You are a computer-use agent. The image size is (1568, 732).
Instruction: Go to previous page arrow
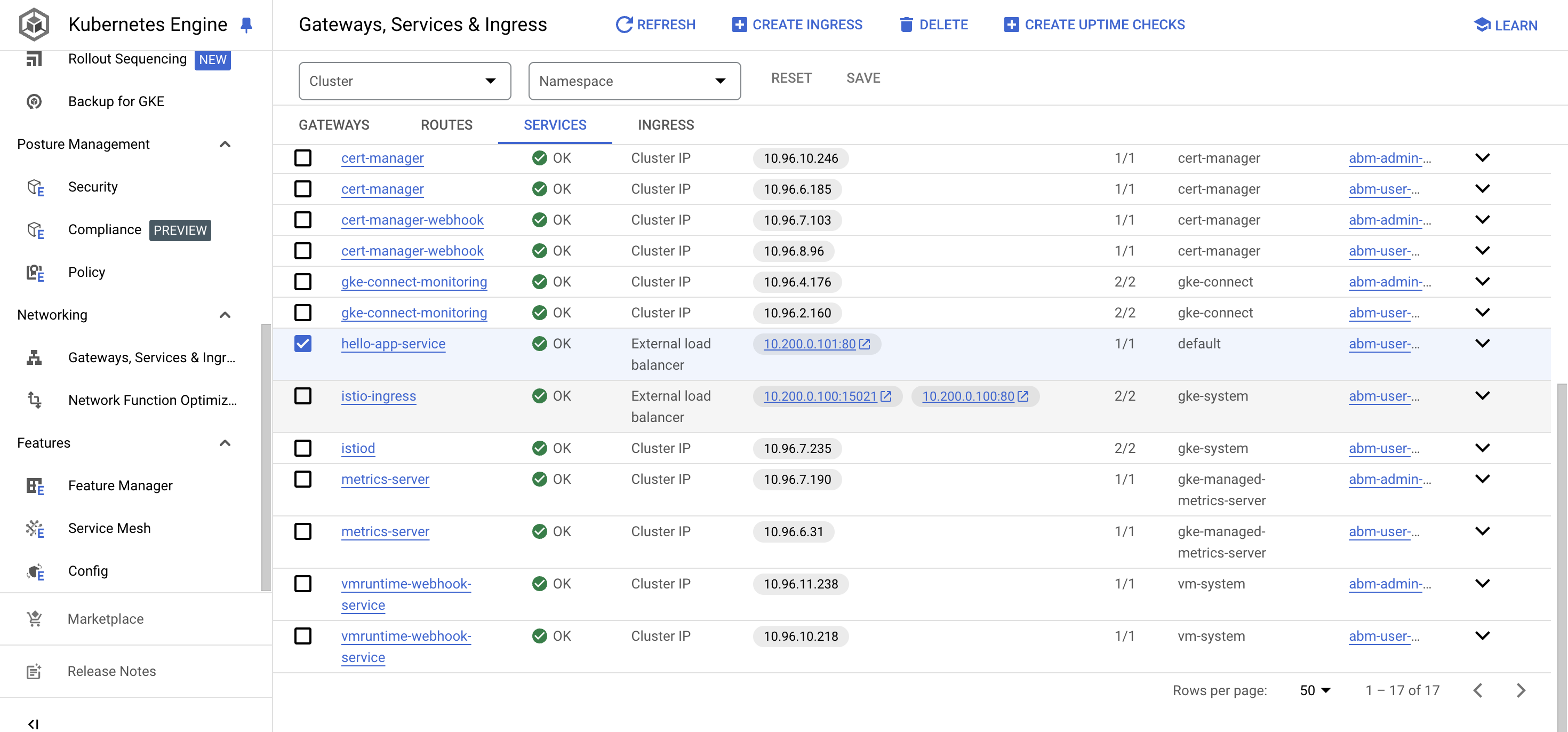[x=1478, y=690]
